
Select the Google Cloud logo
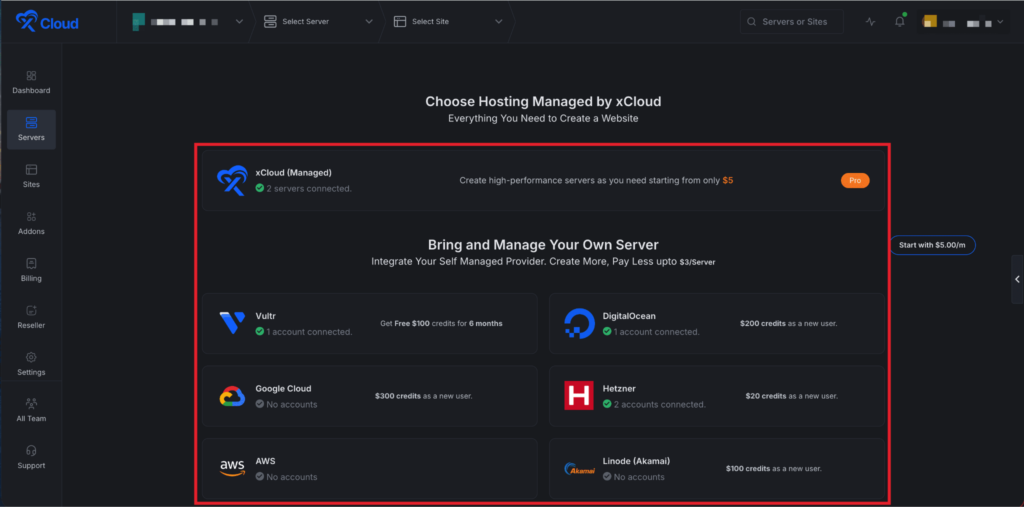(232, 396)
